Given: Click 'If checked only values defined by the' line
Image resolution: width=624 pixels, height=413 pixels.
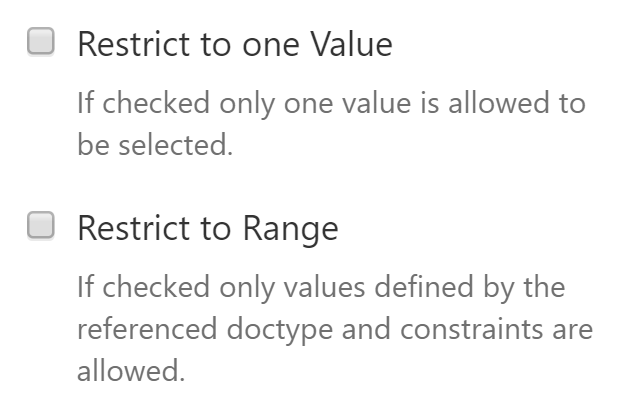Looking at the screenshot, I should click(320, 288).
